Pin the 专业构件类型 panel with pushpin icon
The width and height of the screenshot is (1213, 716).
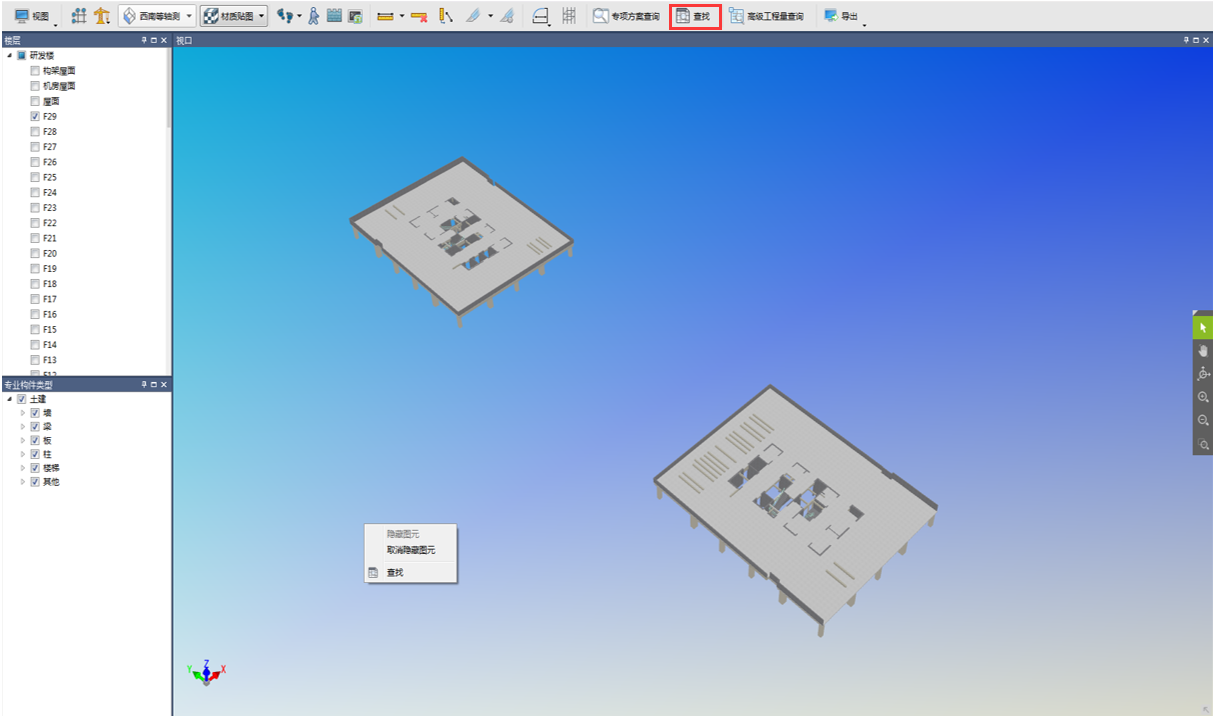[144, 384]
